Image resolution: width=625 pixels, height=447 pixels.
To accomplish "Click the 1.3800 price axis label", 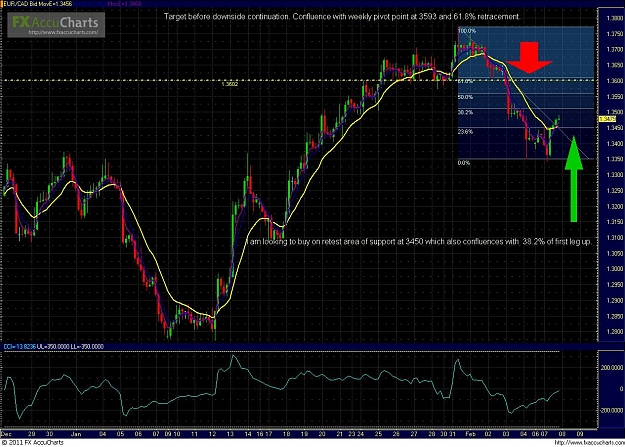I will click(x=614, y=18).
